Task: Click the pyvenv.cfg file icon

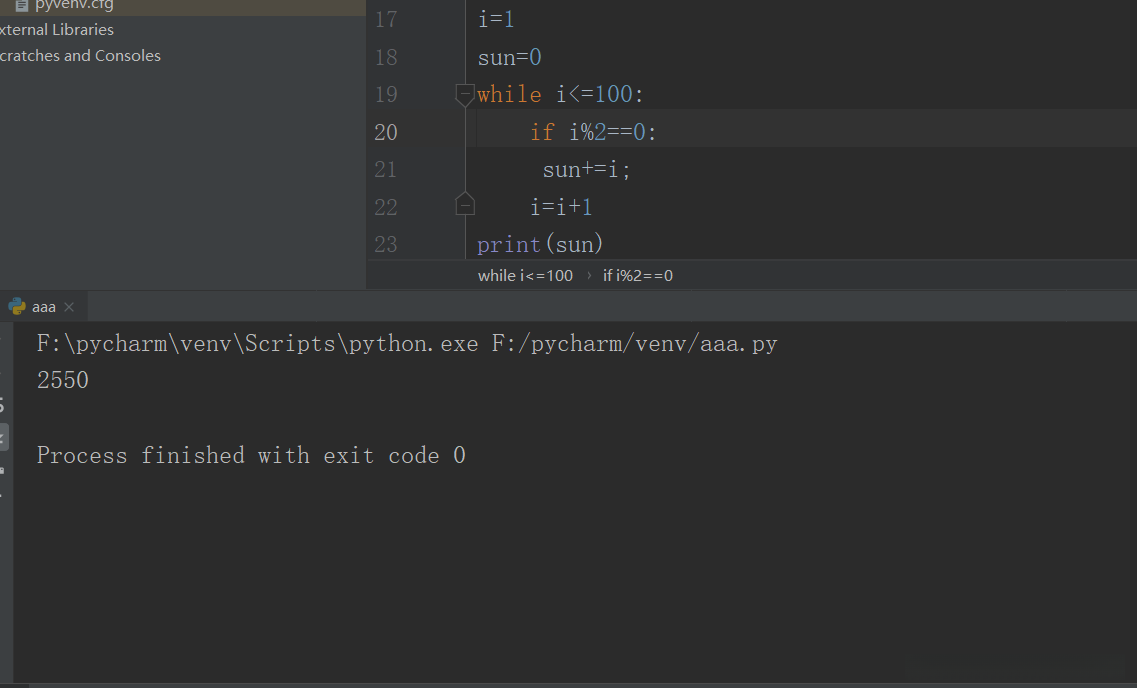Action: [22, 5]
